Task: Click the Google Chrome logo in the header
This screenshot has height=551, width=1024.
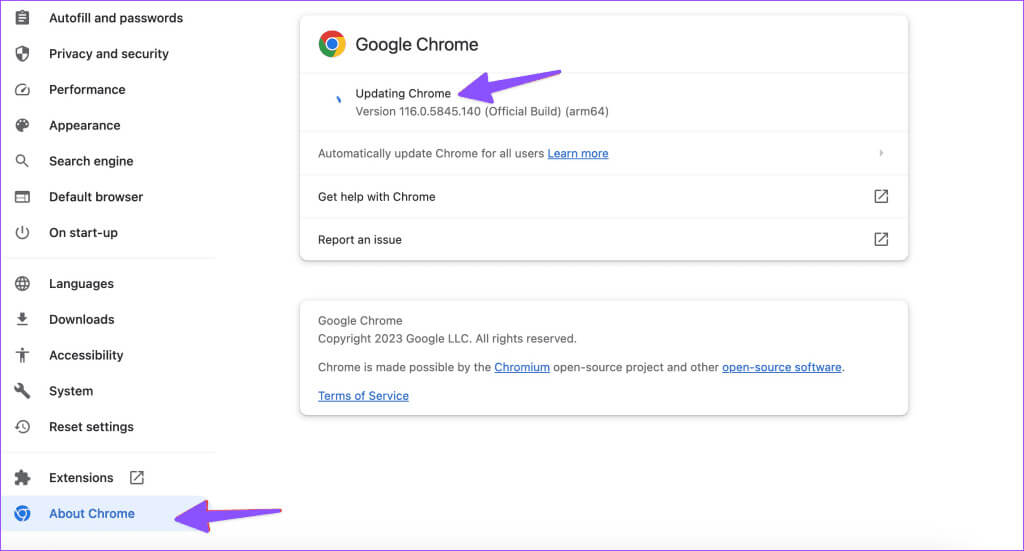Action: pos(332,44)
